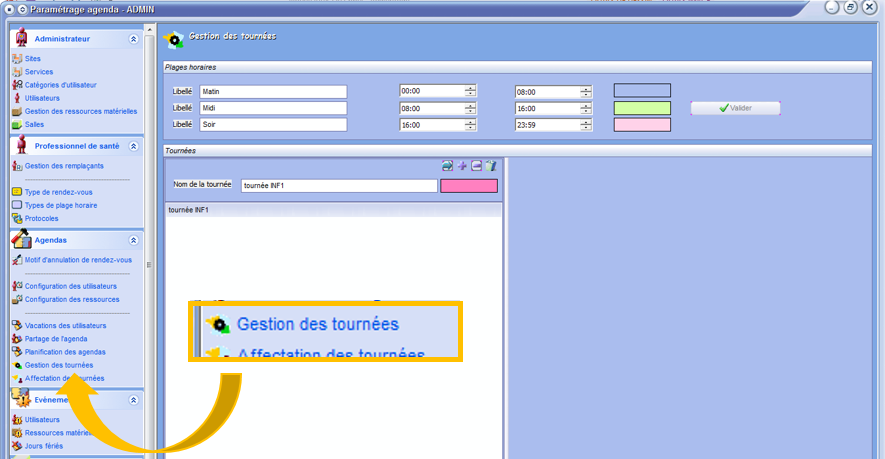Open Planification des agendas
The height and width of the screenshot is (459, 885).
click(x=65, y=352)
